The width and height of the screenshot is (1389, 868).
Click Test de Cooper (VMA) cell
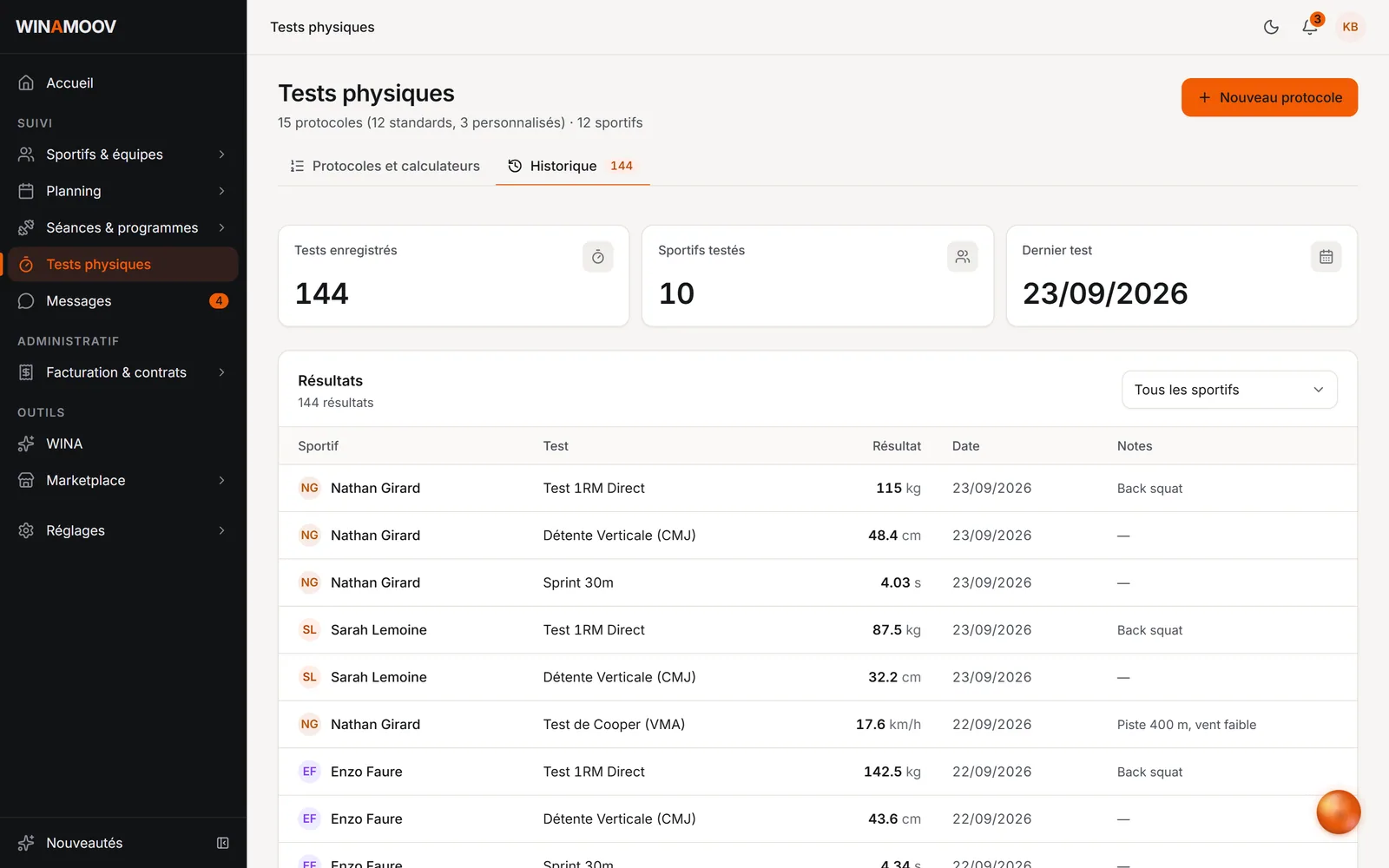614,725
